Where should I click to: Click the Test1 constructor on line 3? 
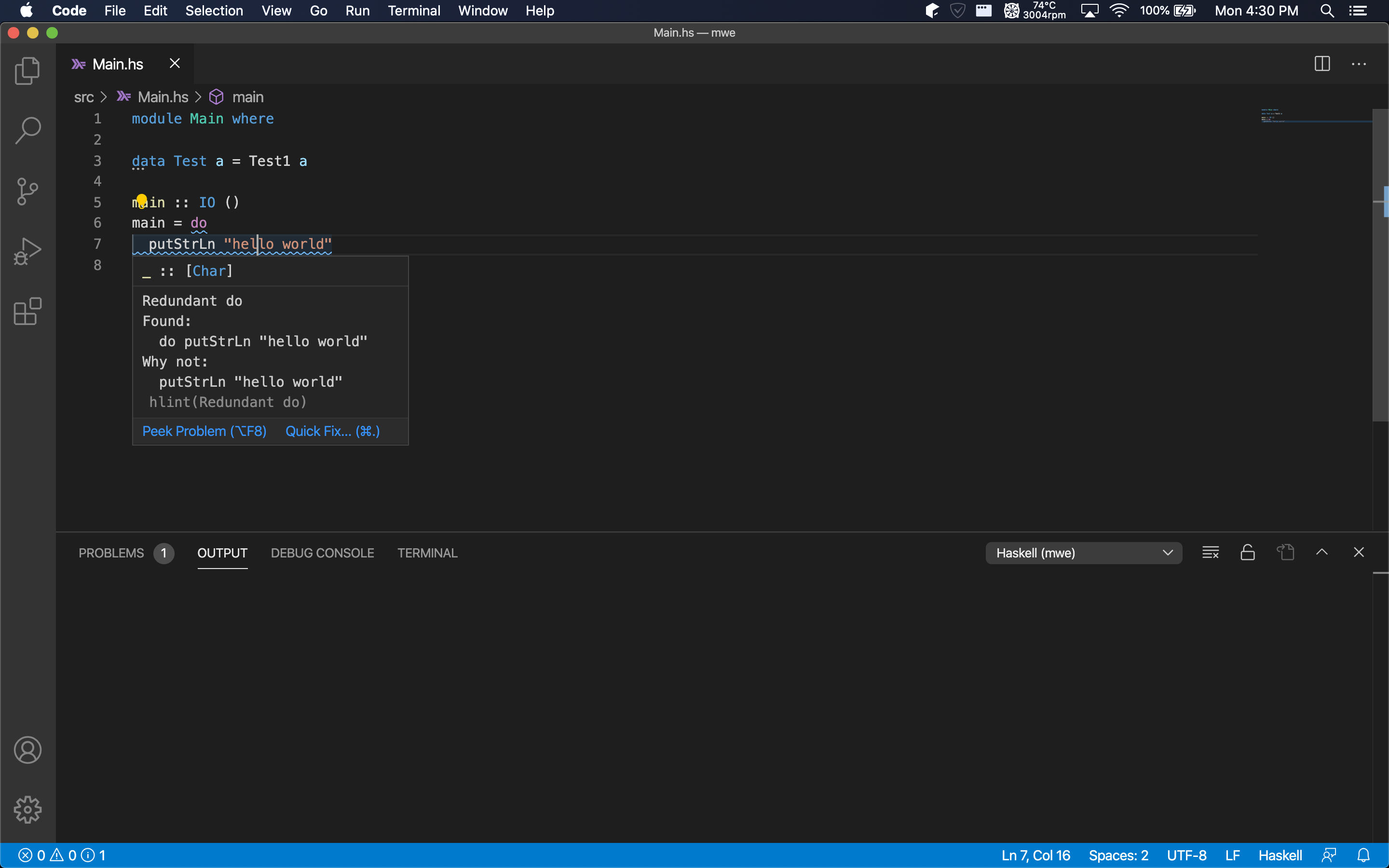point(269,161)
